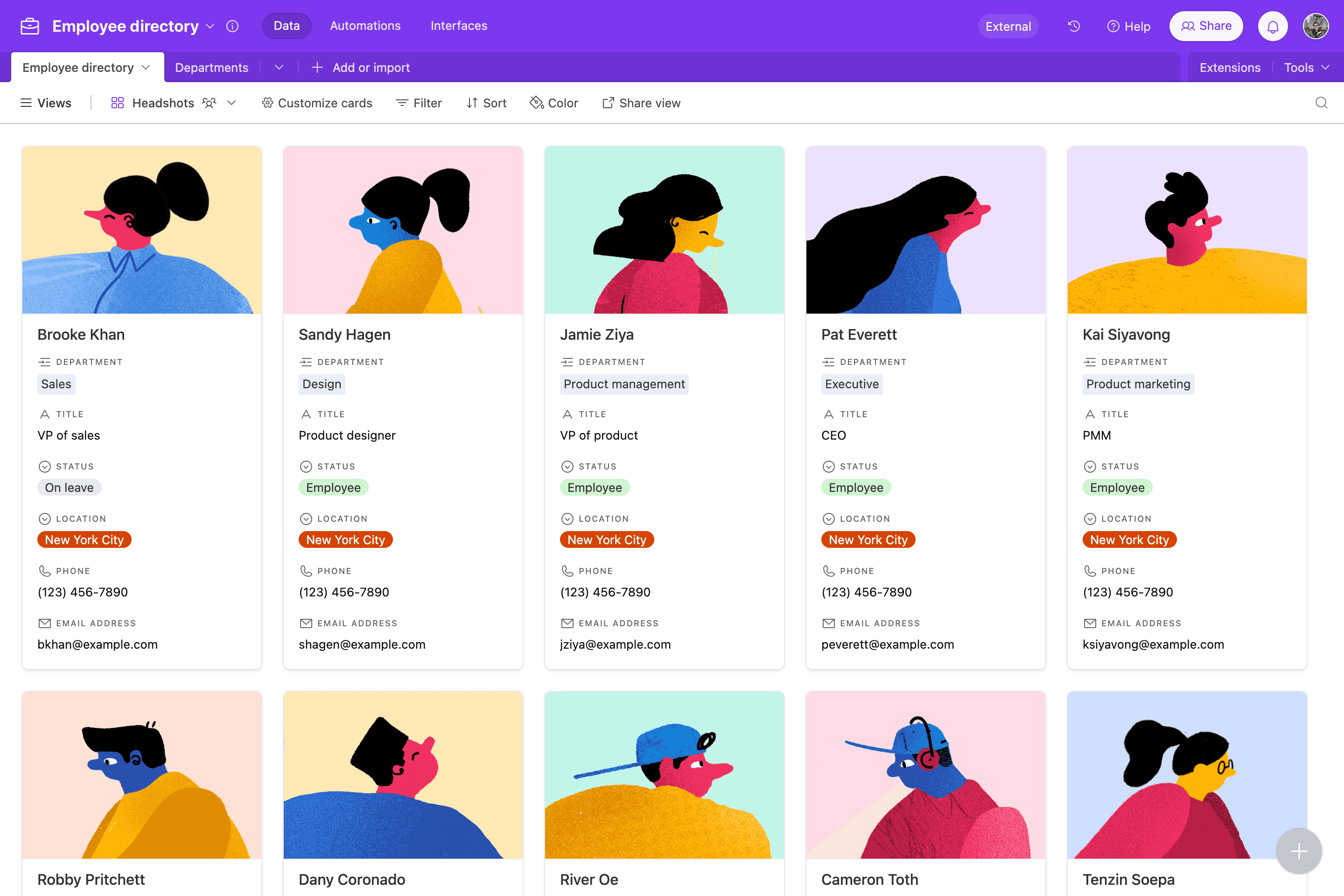Click the search magnifier icon
This screenshot has height=896, width=1344.
pyautogui.click(x=1321, y=103)
